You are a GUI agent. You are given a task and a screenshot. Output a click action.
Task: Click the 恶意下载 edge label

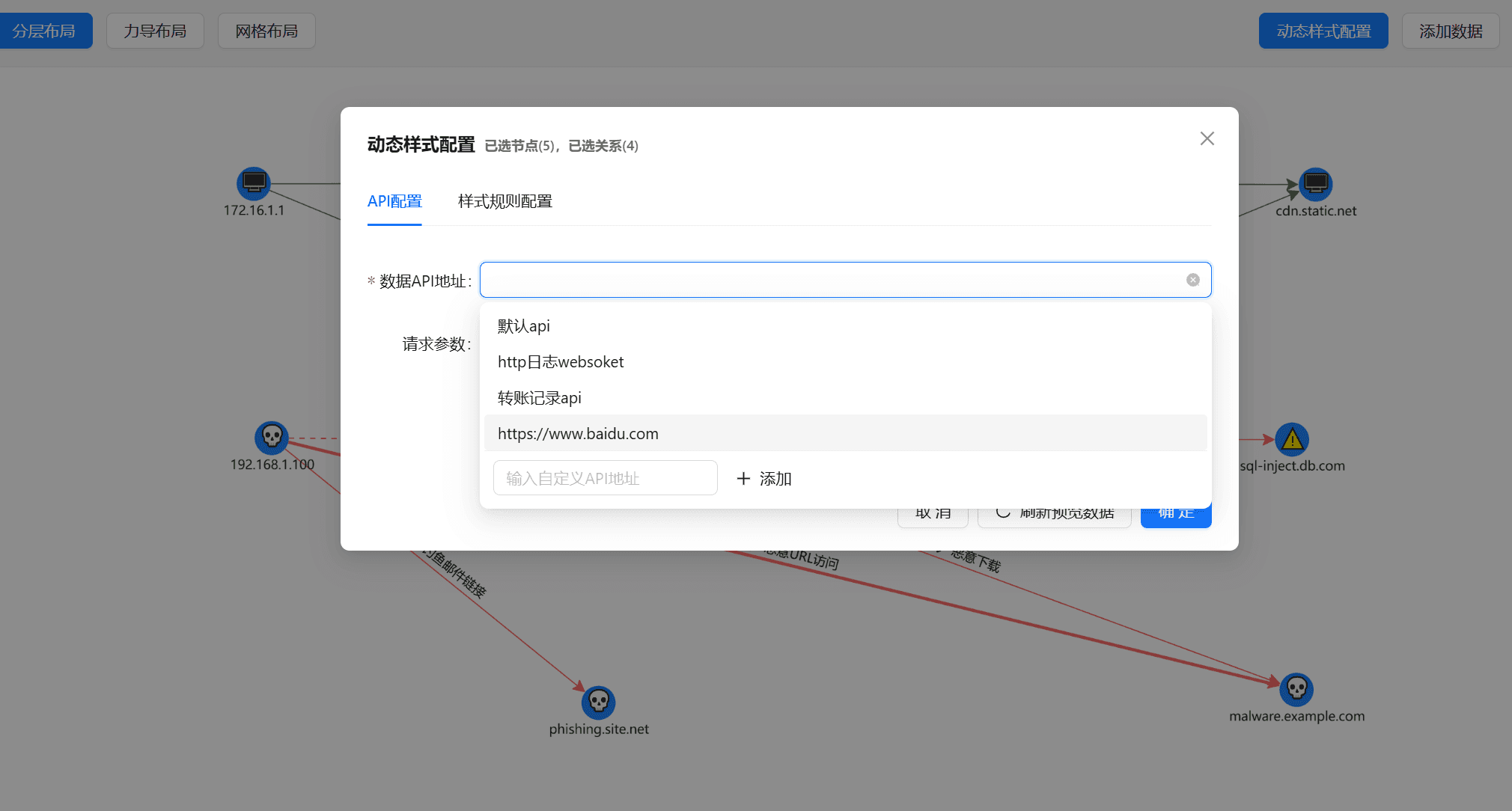coord(976,560)
